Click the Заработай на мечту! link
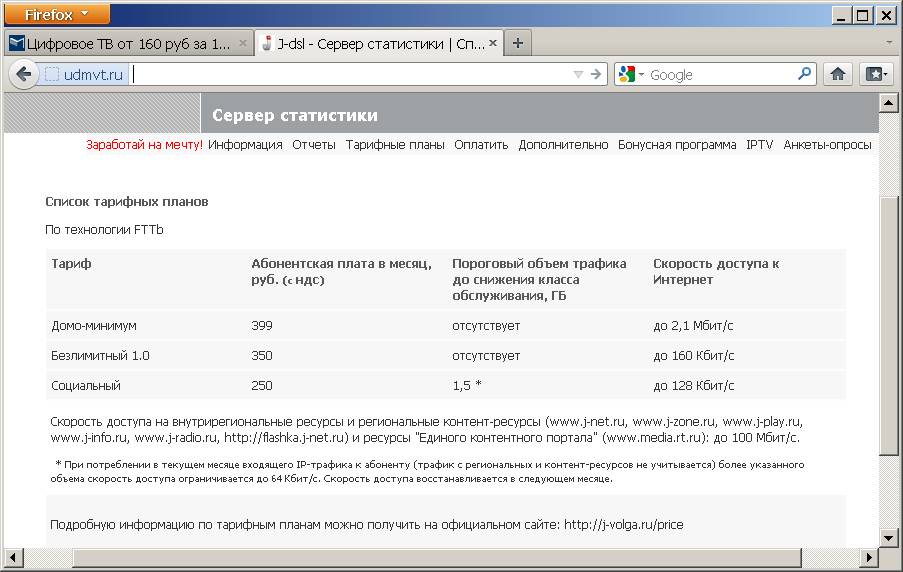903x572 pixels. point(144,145)
